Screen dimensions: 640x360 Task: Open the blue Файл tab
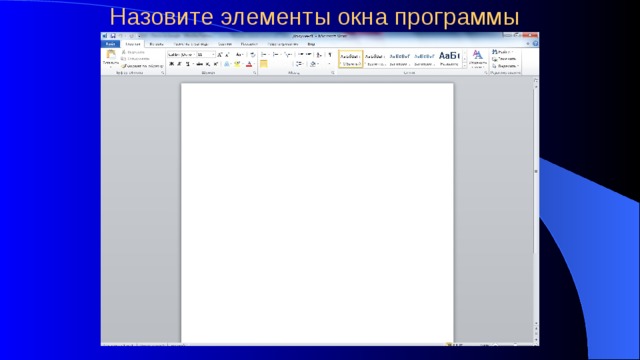(110, 44)
